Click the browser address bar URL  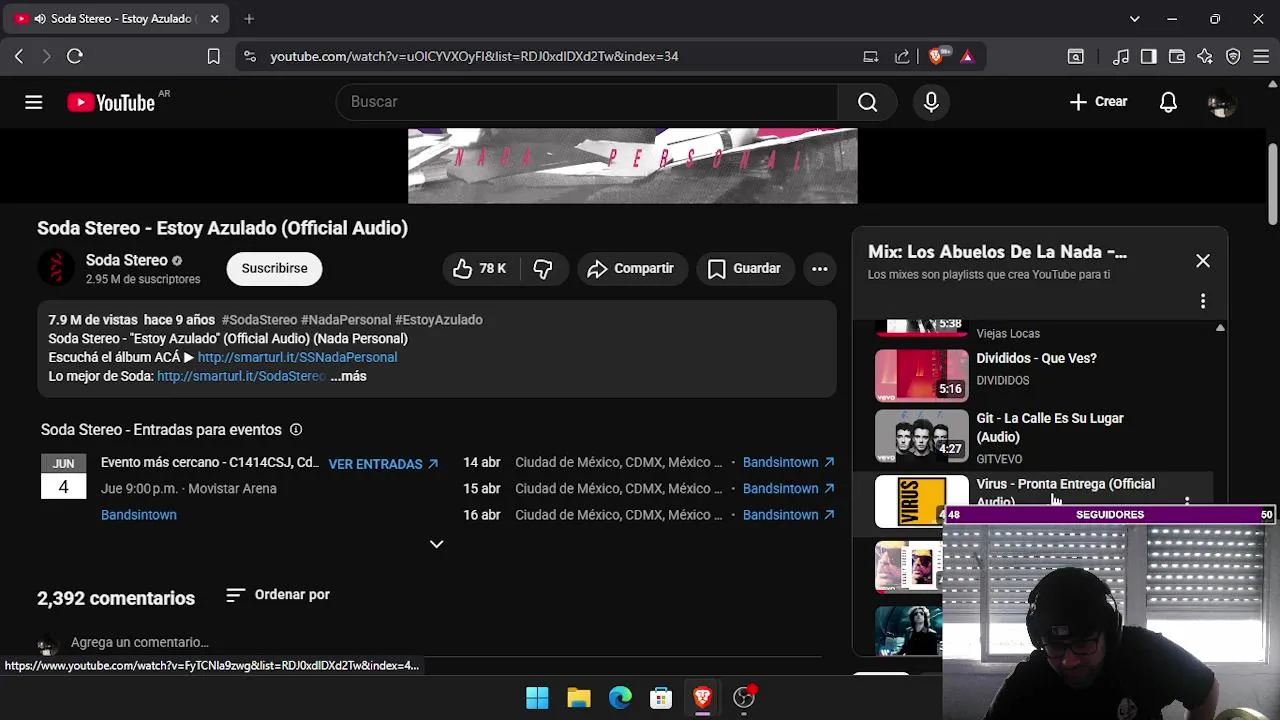click(x=474, y=57)
